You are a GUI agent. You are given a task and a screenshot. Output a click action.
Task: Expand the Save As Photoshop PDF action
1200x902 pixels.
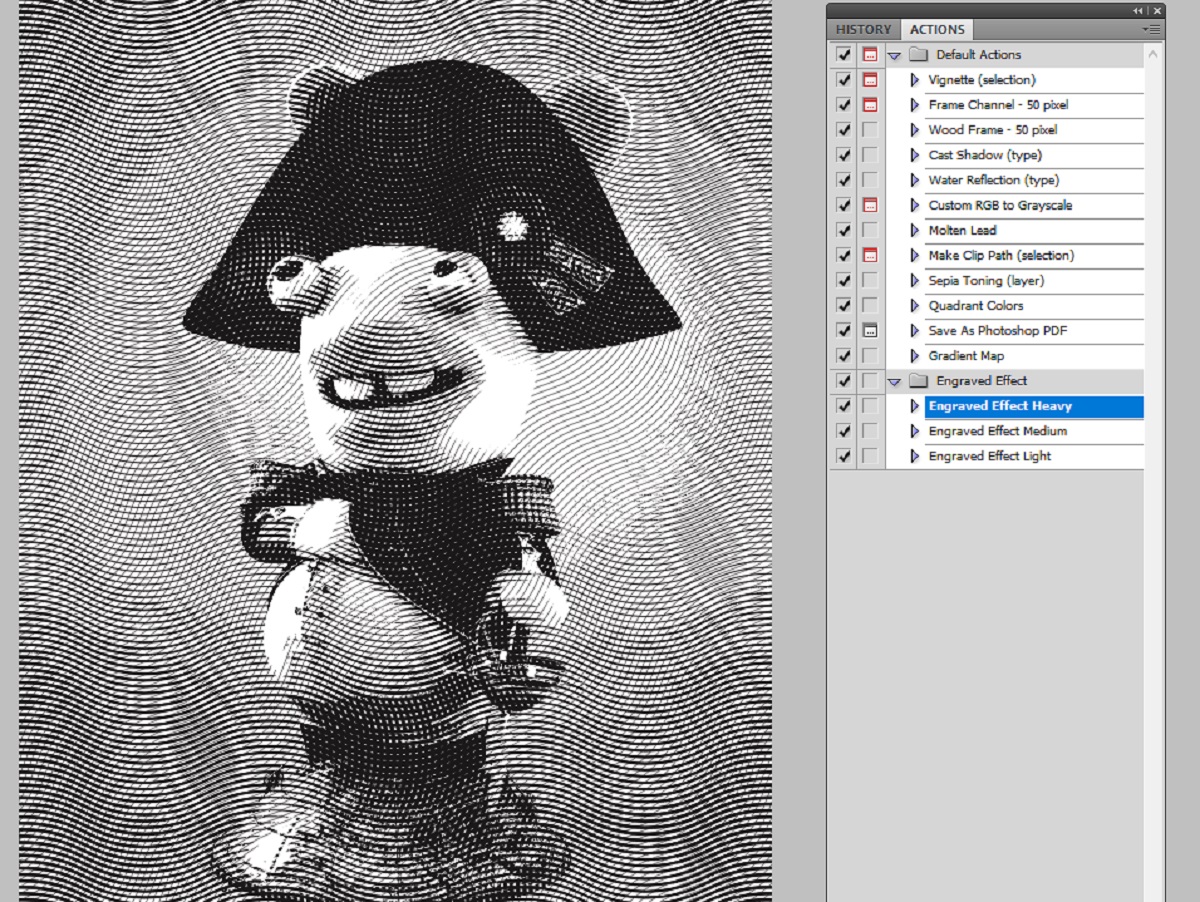914,330
